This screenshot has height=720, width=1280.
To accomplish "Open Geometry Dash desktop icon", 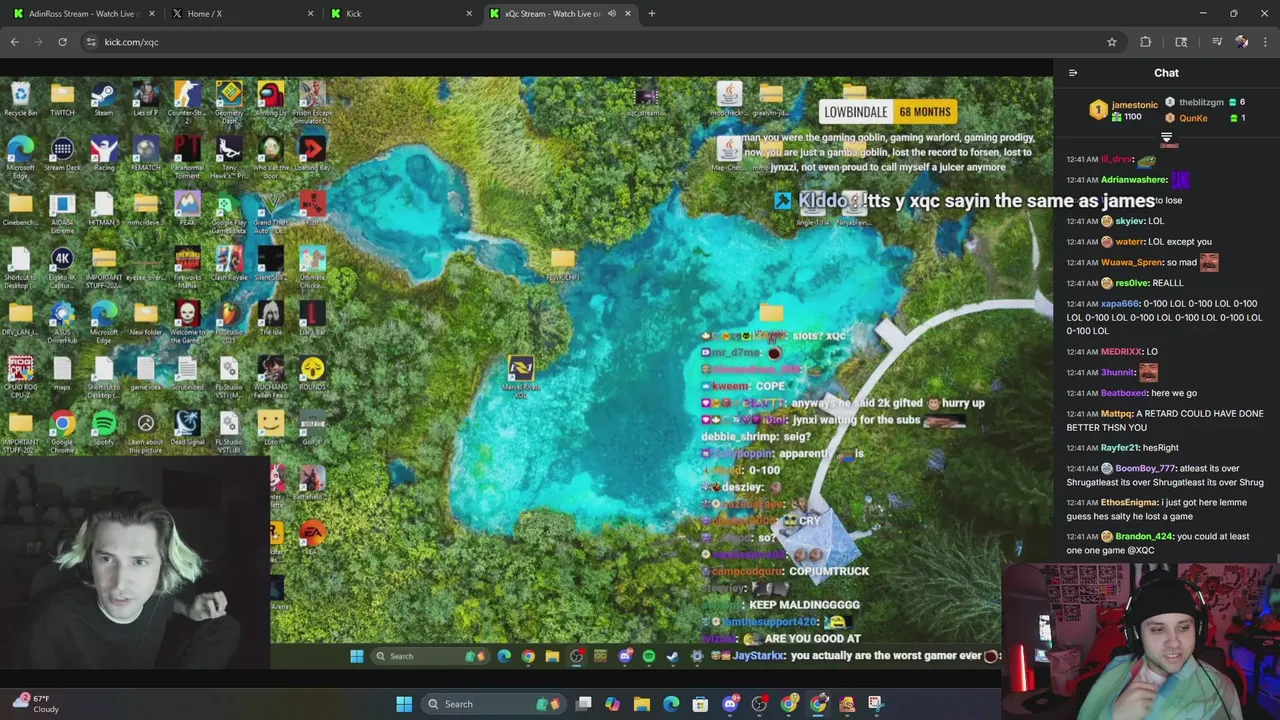I will coord(229,100).
